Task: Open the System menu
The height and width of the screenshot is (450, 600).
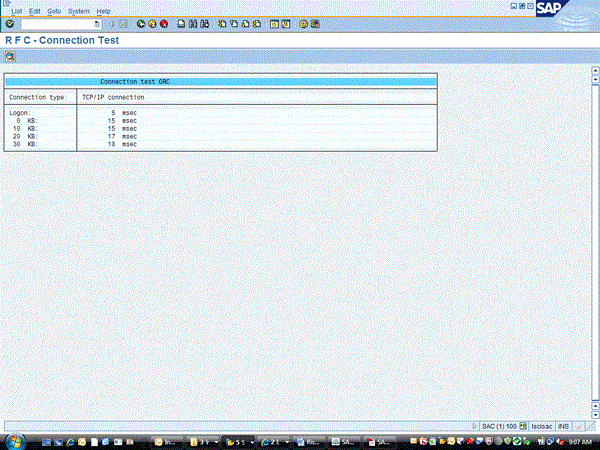Action: point(78,10)
